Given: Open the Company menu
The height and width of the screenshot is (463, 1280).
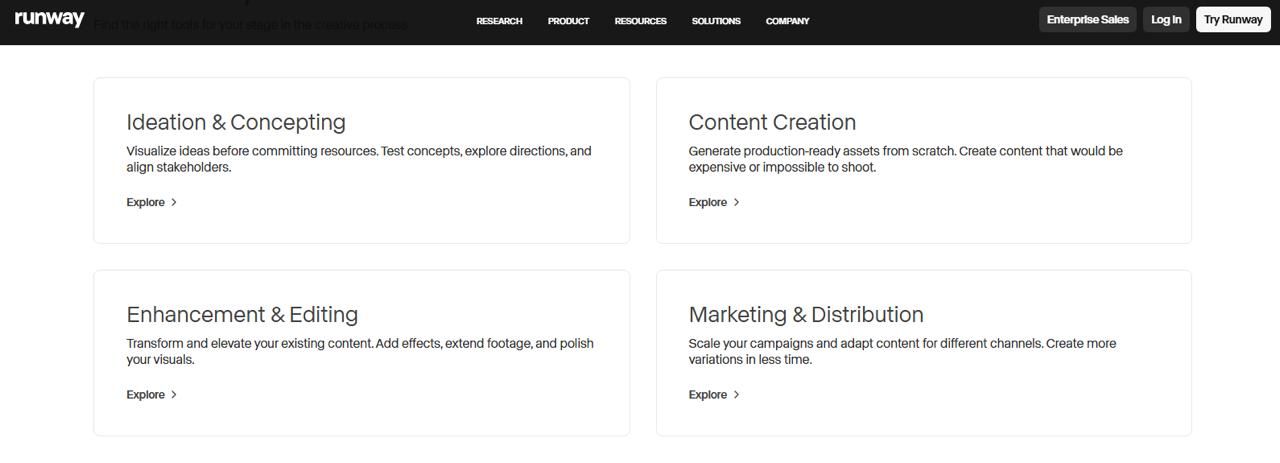Looking at the screenshot, I should [x=787, y=21].
